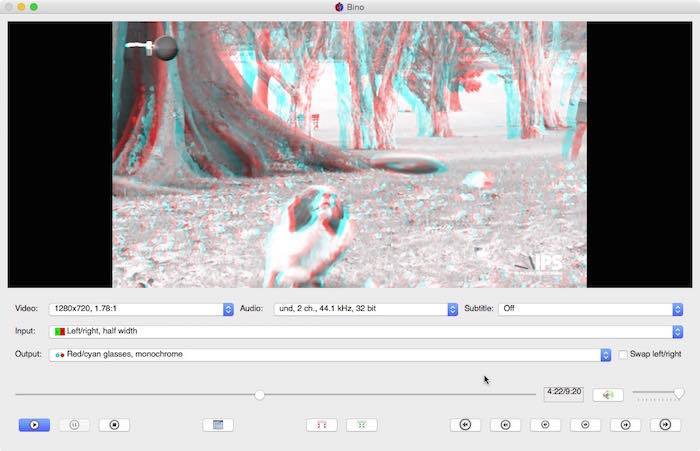700x451 pixels.
Task: Stop the video with the stop button
Action: 114,425
